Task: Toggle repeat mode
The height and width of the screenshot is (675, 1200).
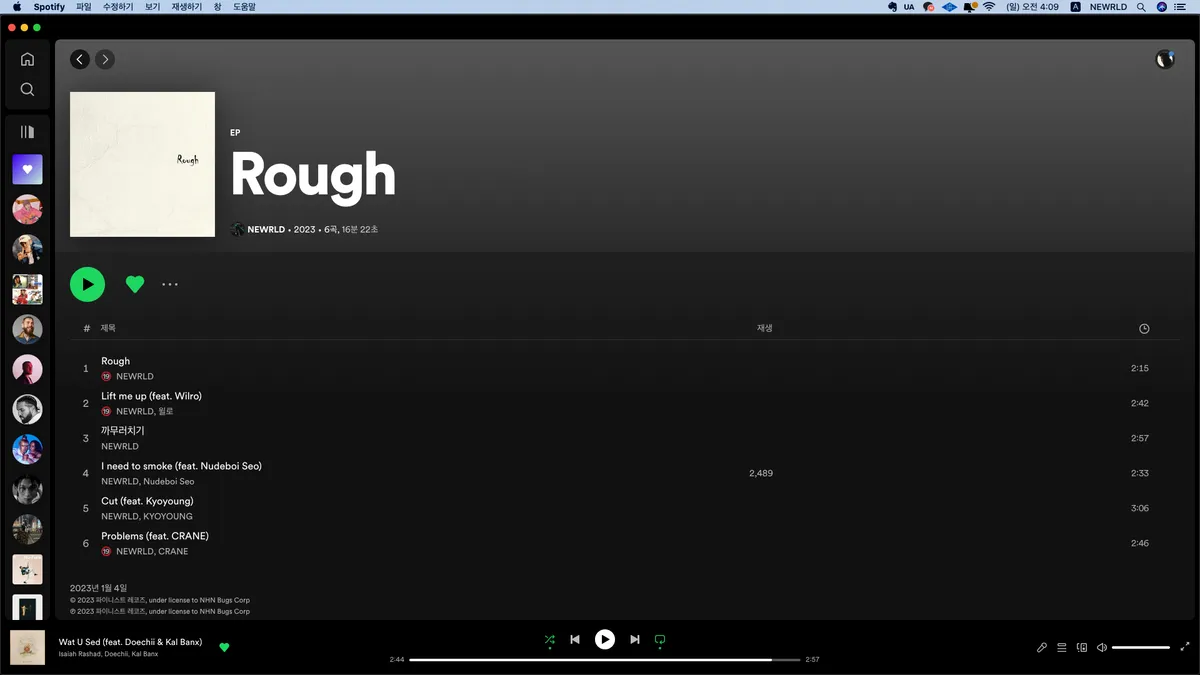Action: click(660, 640)
